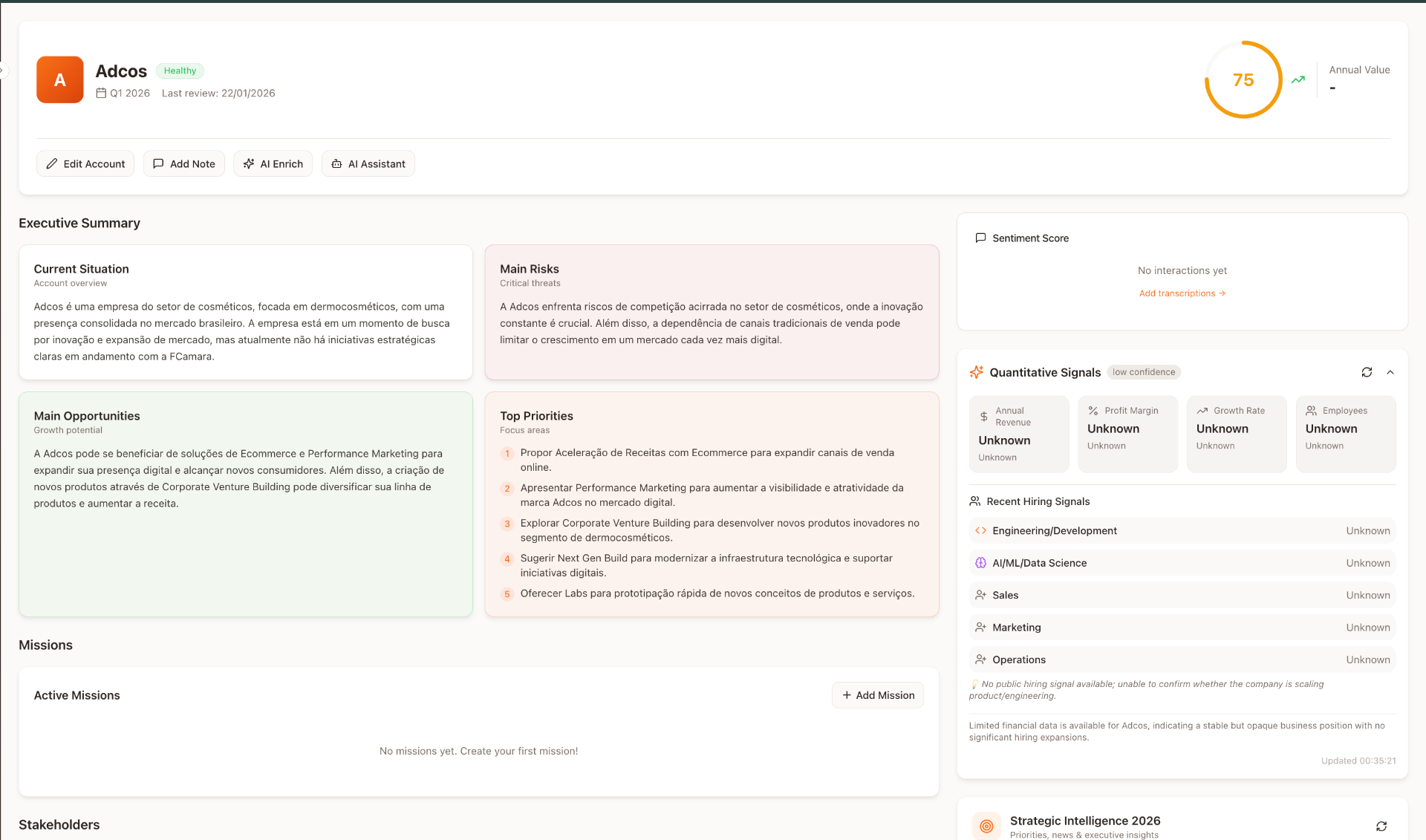Click the Engineering/Development code icon

click(x=980, y=530)
